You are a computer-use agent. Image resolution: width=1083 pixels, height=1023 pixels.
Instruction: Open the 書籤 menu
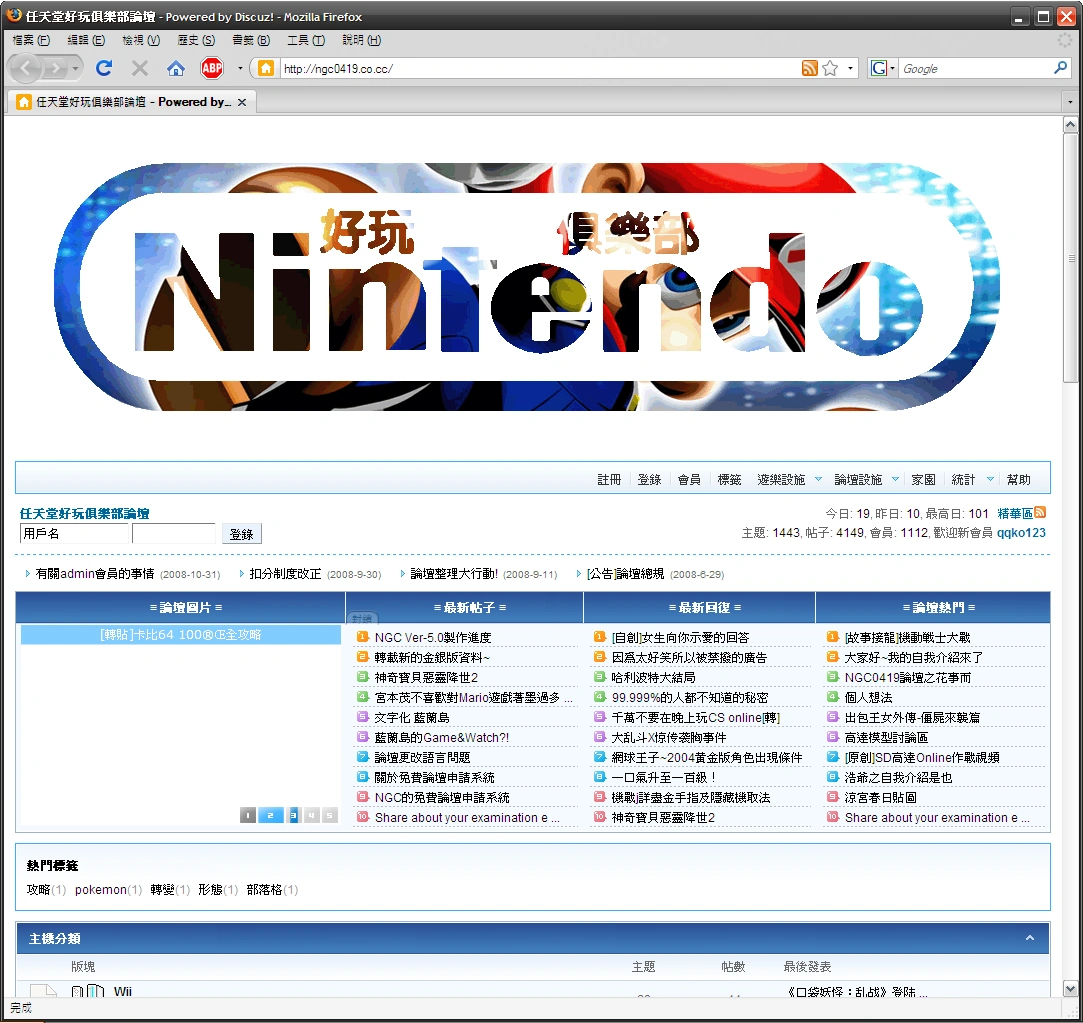(251, 40)
